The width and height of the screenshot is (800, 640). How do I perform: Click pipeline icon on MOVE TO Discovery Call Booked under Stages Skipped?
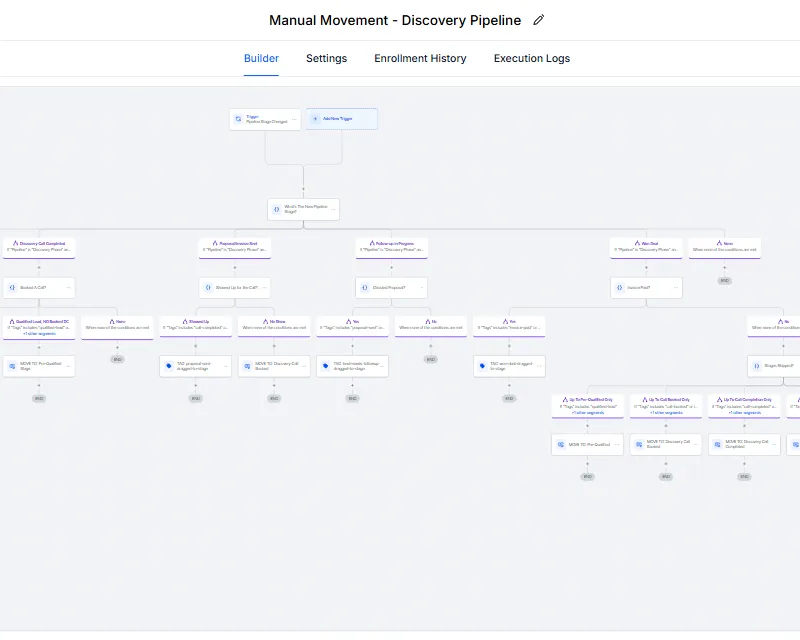639,445
